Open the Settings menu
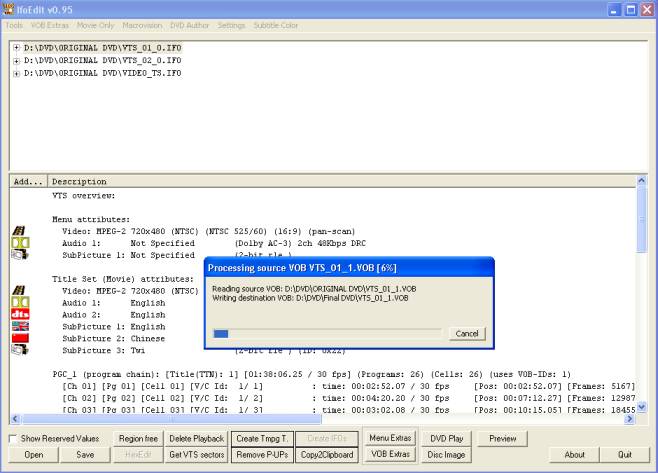The width and height of the screenshot is (658, 473). tap(231, 26)
